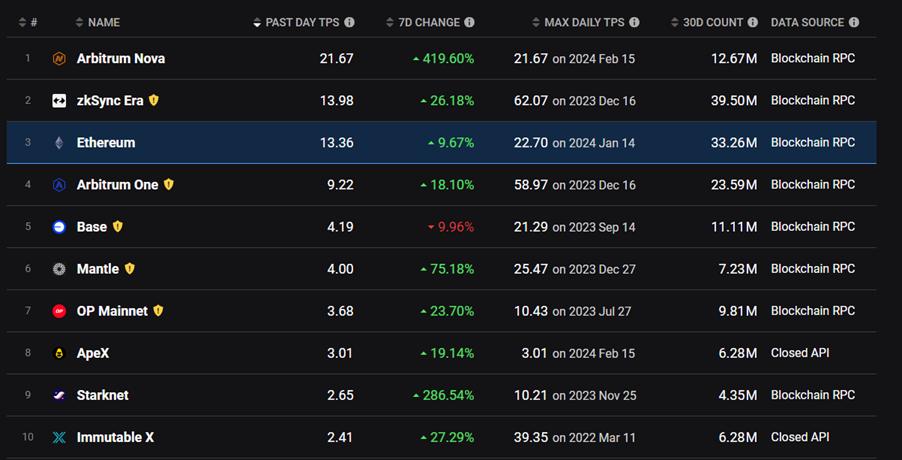Click the Base logo icon
This screenshot has height=460, width=902.
coord(59,227)
